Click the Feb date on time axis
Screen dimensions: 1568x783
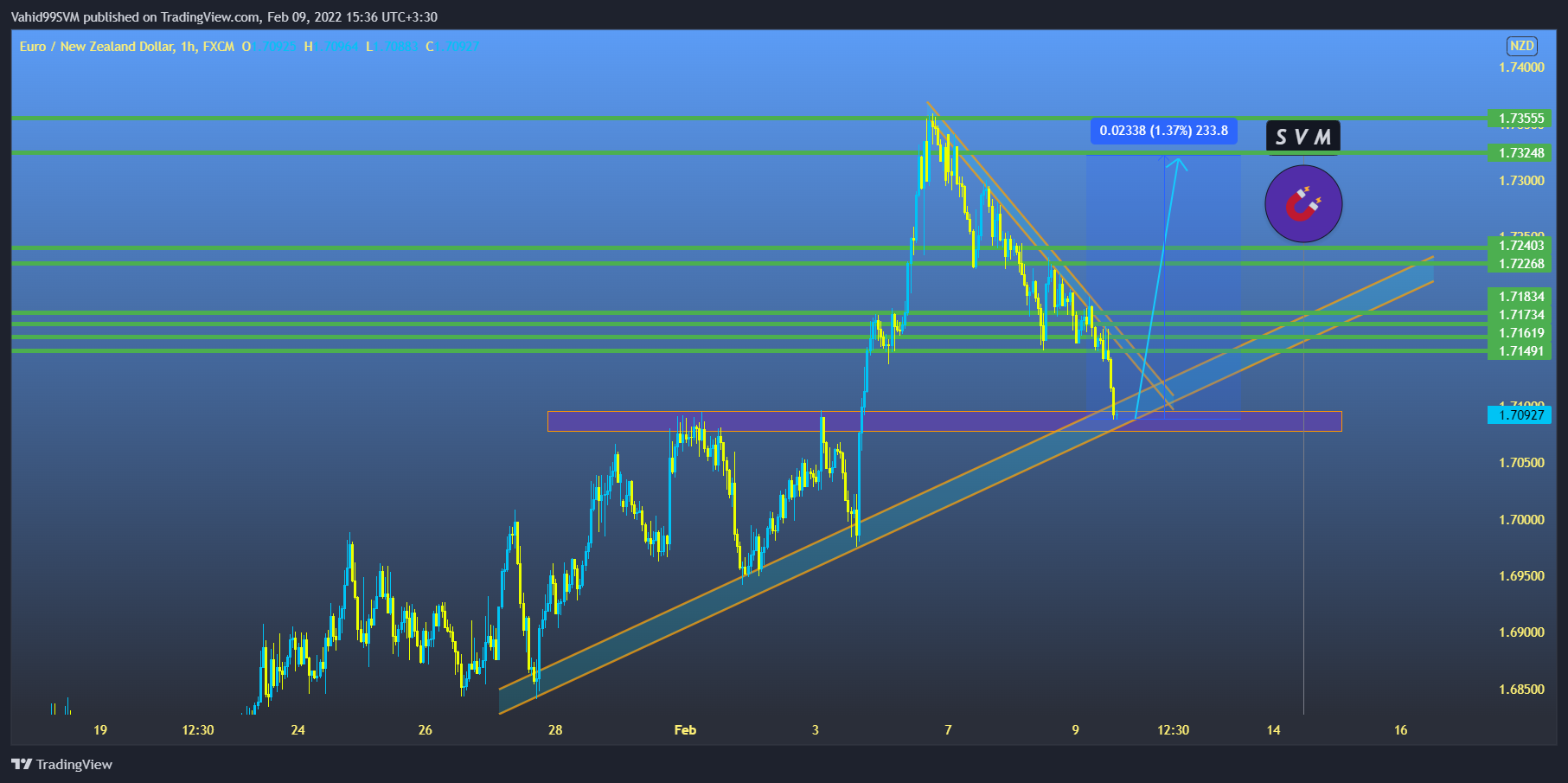point(685,730)
